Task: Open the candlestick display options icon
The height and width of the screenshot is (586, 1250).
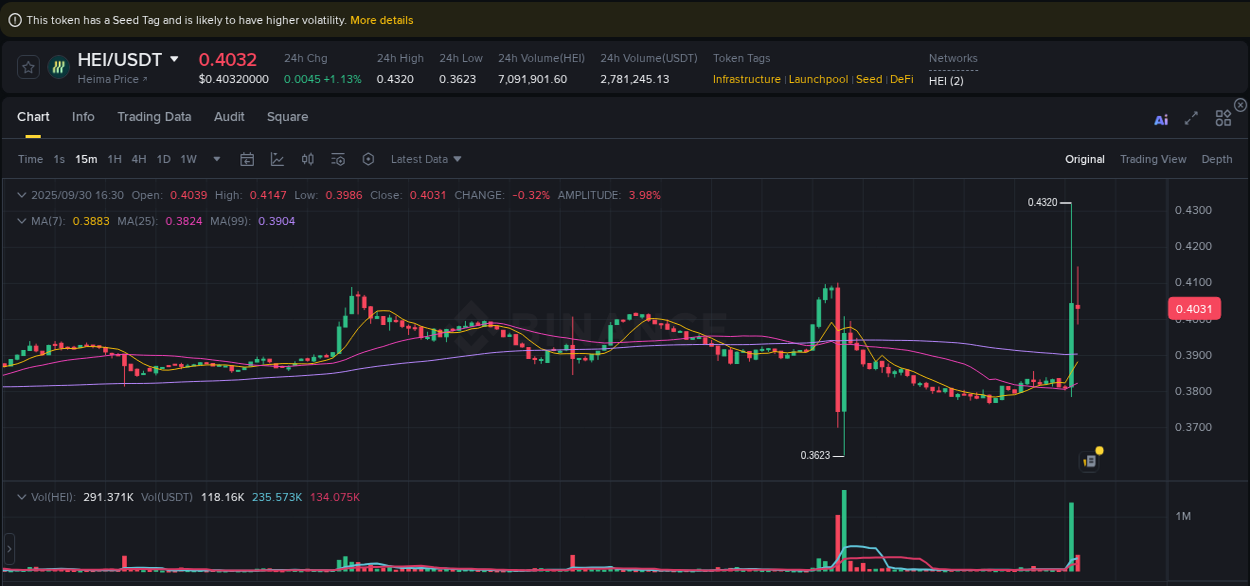Action: click(307, 159)
